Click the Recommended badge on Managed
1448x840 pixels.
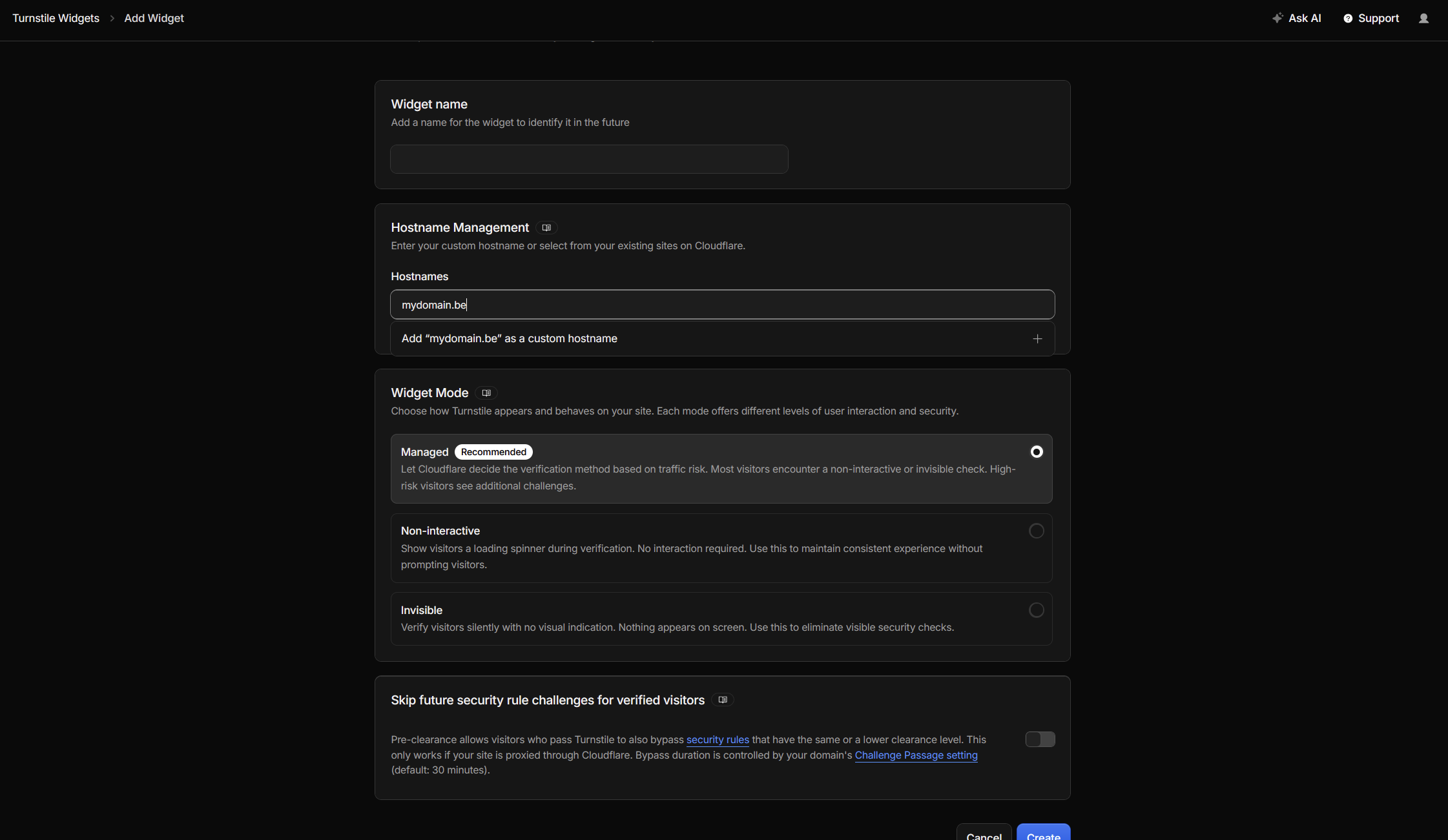click(493, 452)
